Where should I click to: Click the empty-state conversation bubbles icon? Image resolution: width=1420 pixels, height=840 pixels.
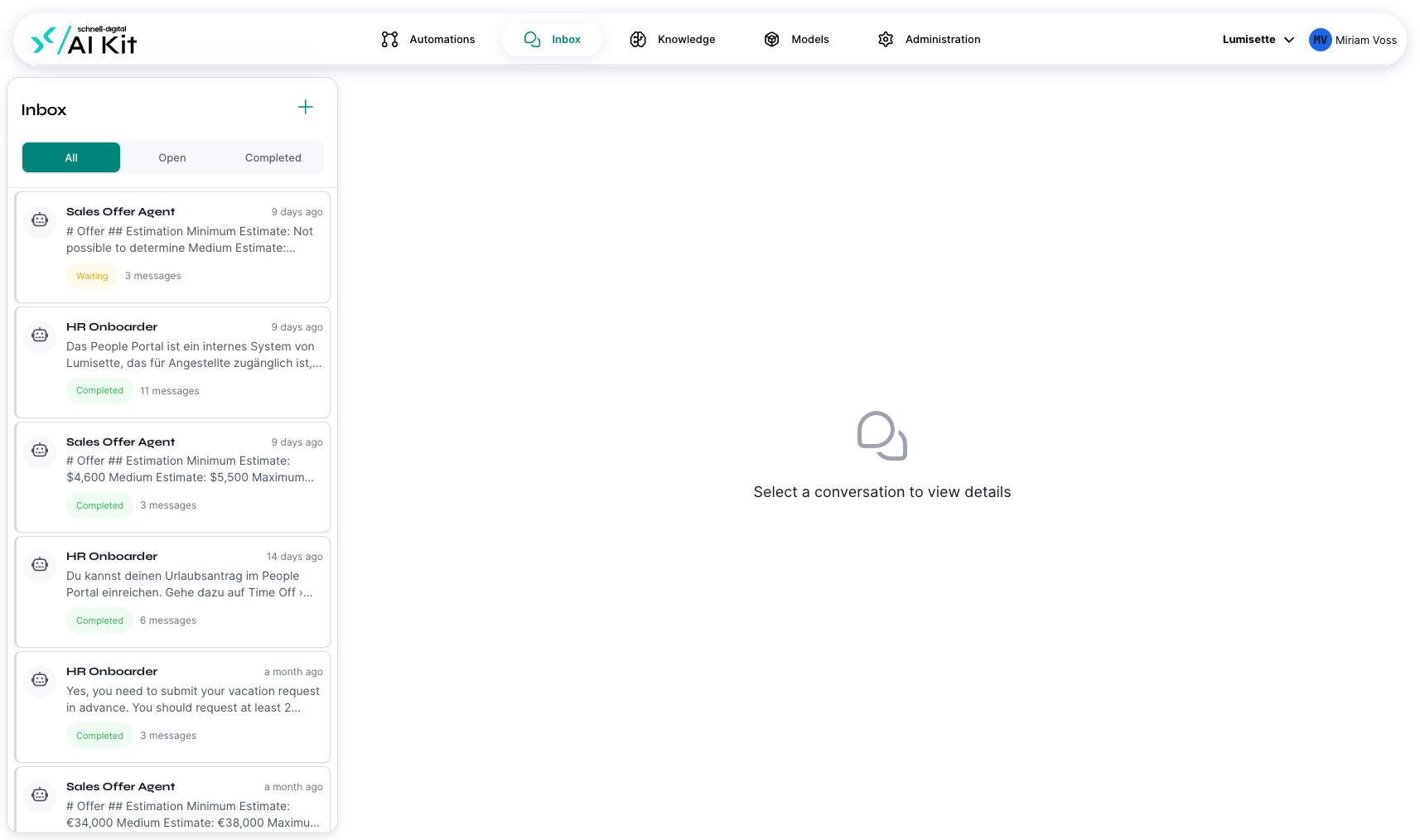881,436
